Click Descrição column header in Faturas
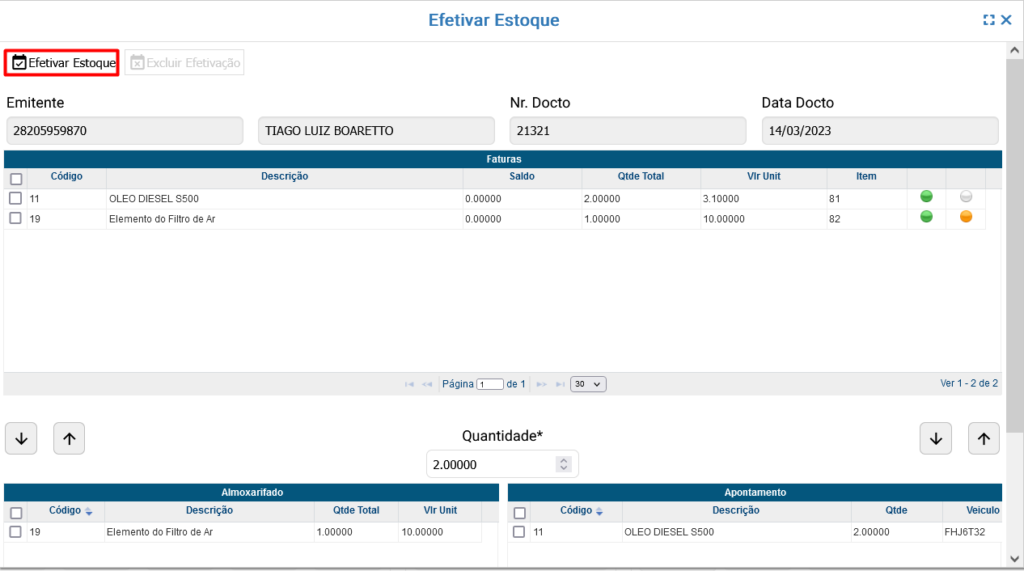Viewport: 1024px width, 571px height. coord(284,177)
